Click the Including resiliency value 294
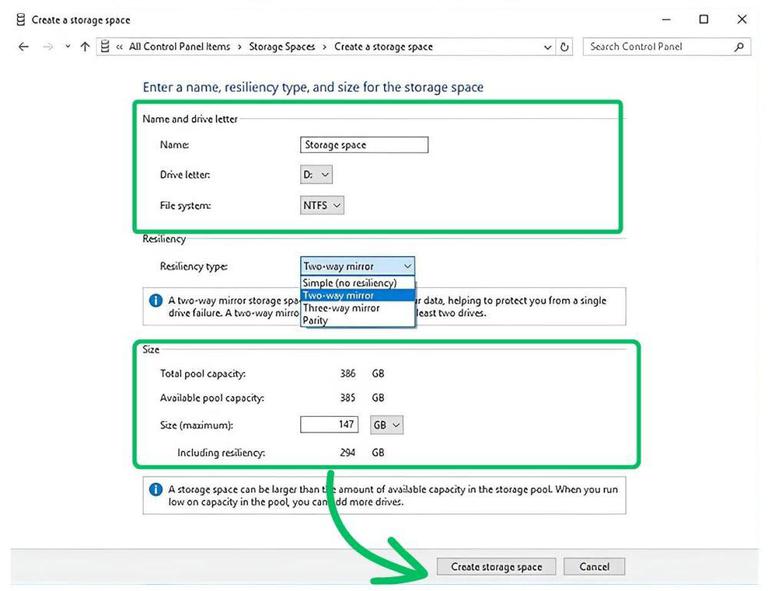The height and width of the screenshot is (591, 768). coord(348,452)
